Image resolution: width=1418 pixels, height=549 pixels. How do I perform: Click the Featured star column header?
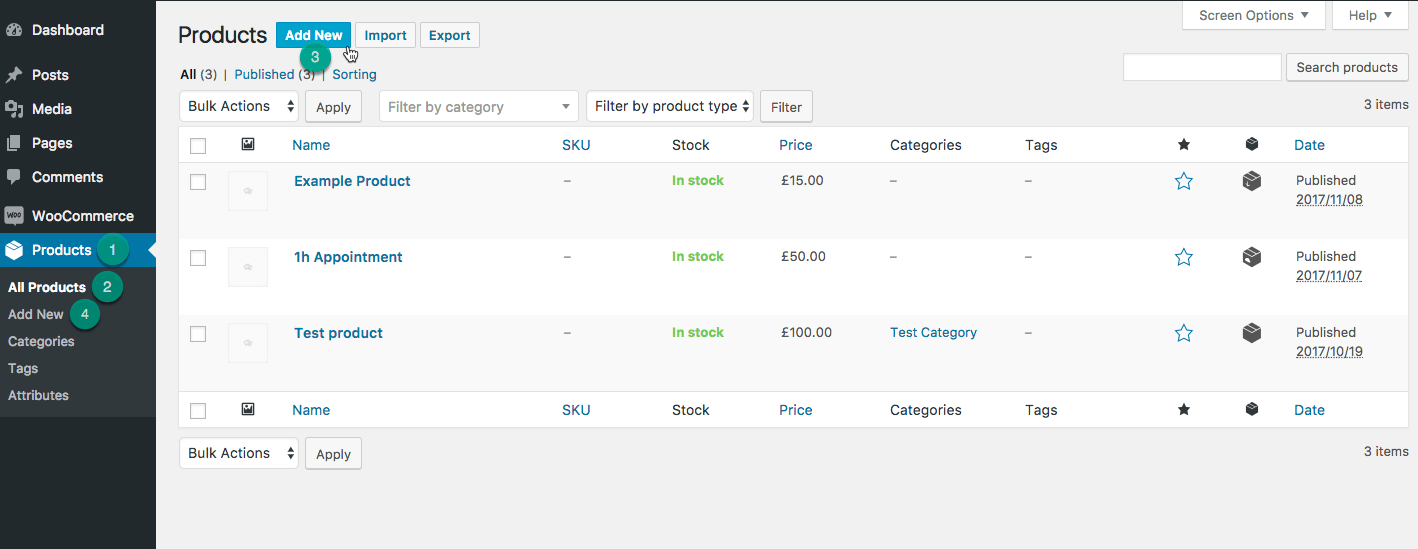1184,145
